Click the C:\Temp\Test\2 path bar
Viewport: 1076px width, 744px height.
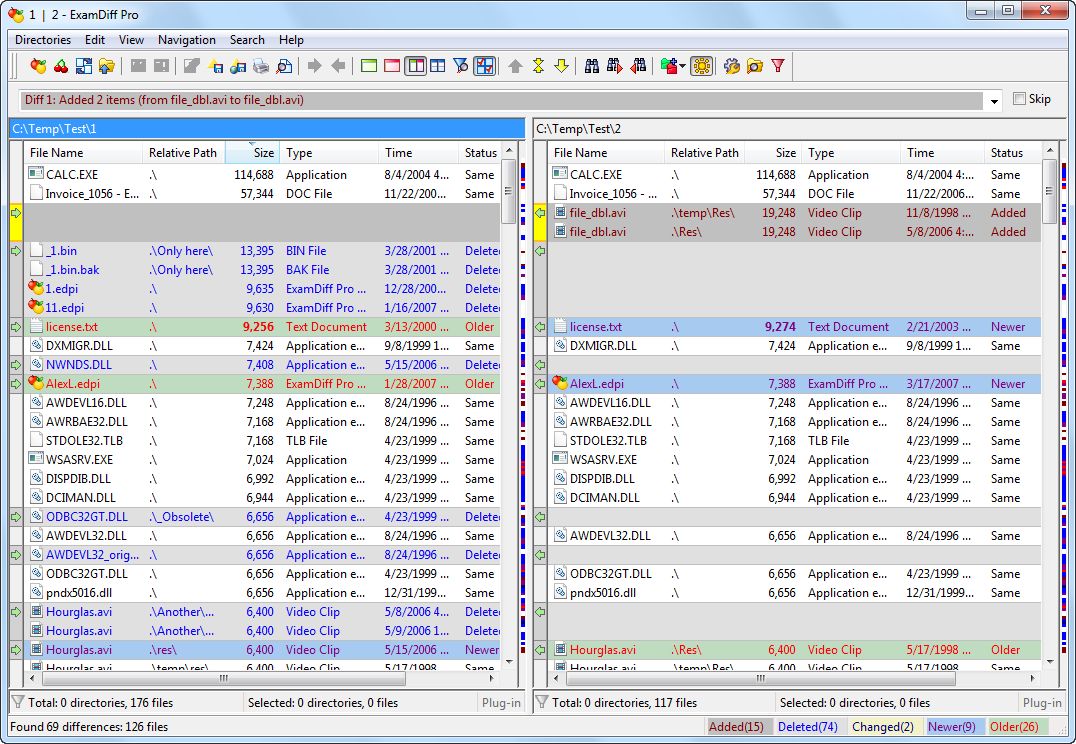pos(800,129)
